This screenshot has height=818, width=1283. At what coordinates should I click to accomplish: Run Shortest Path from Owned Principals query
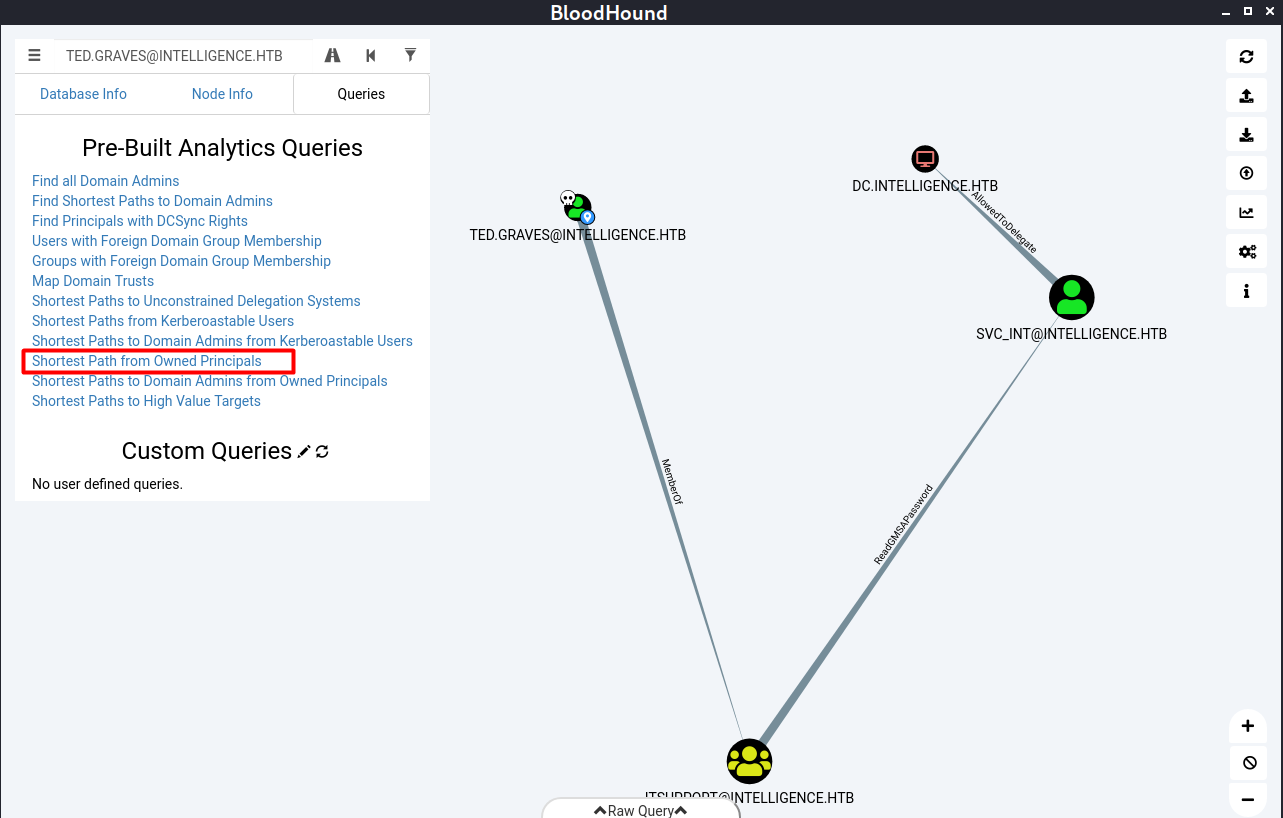(147, 361)
